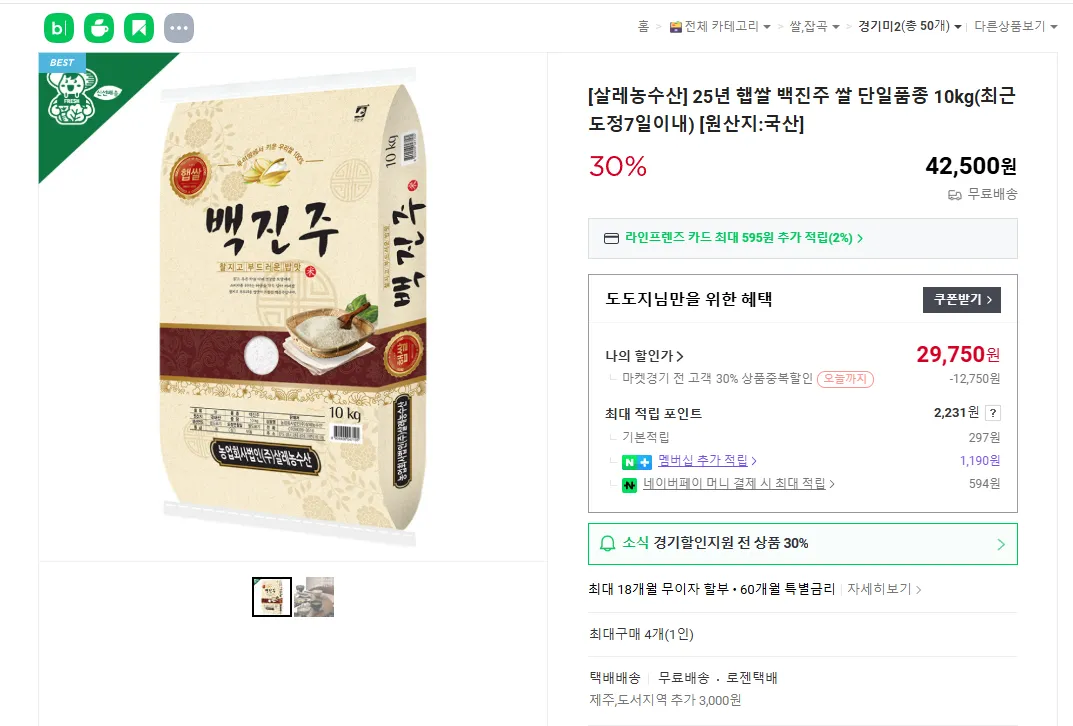Click the question mark help icon by 2,231원
The width and height of the screenshot is (1073, 726).
coord(993,413)
